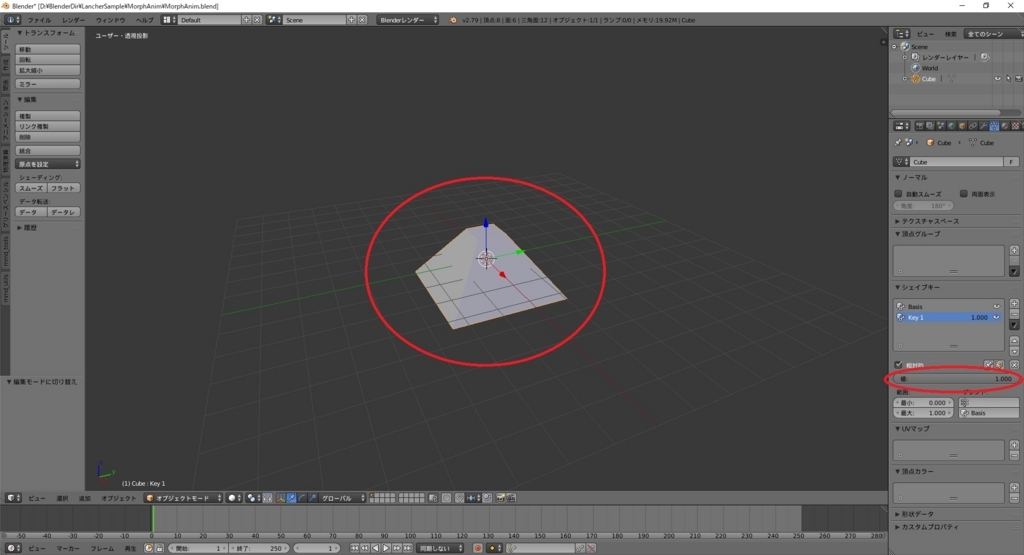The width and height of the screenshot is (1024, 555).
Task: Open the オブジェクトモード mode dropdown
Action: click(x=184, y=498)
